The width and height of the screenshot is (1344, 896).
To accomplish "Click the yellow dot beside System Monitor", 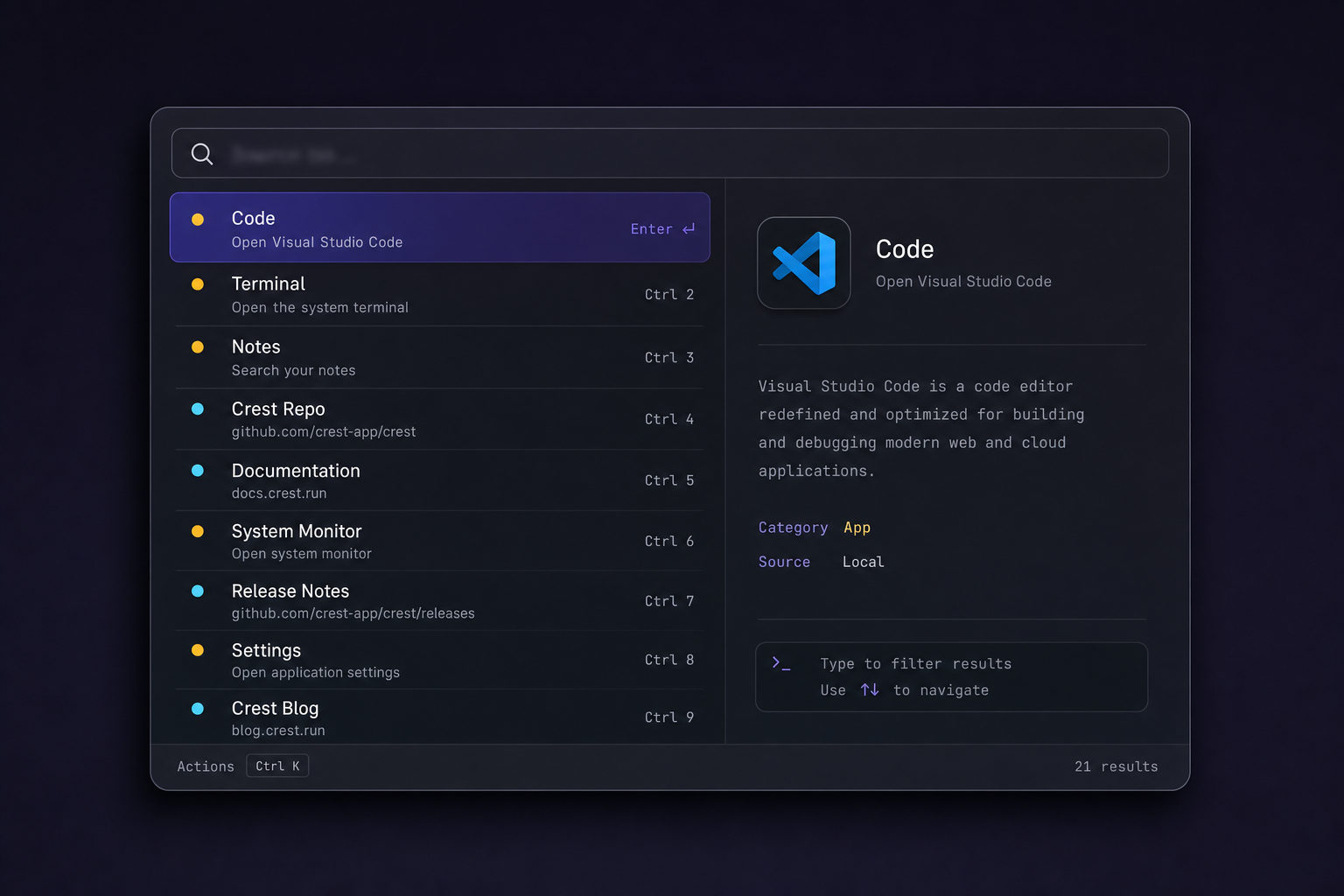I will 198,531.
